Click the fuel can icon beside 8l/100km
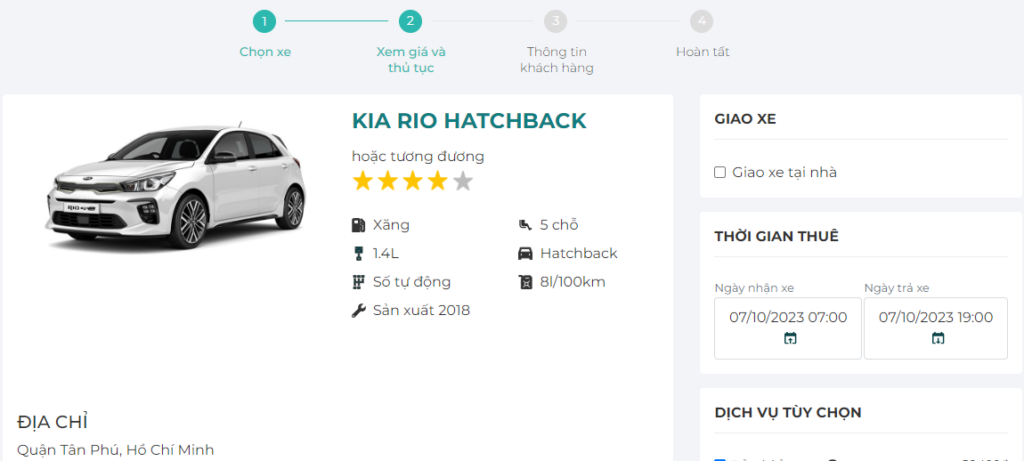The height and width of the screenshot is (461, 1024). coord(525,282)
